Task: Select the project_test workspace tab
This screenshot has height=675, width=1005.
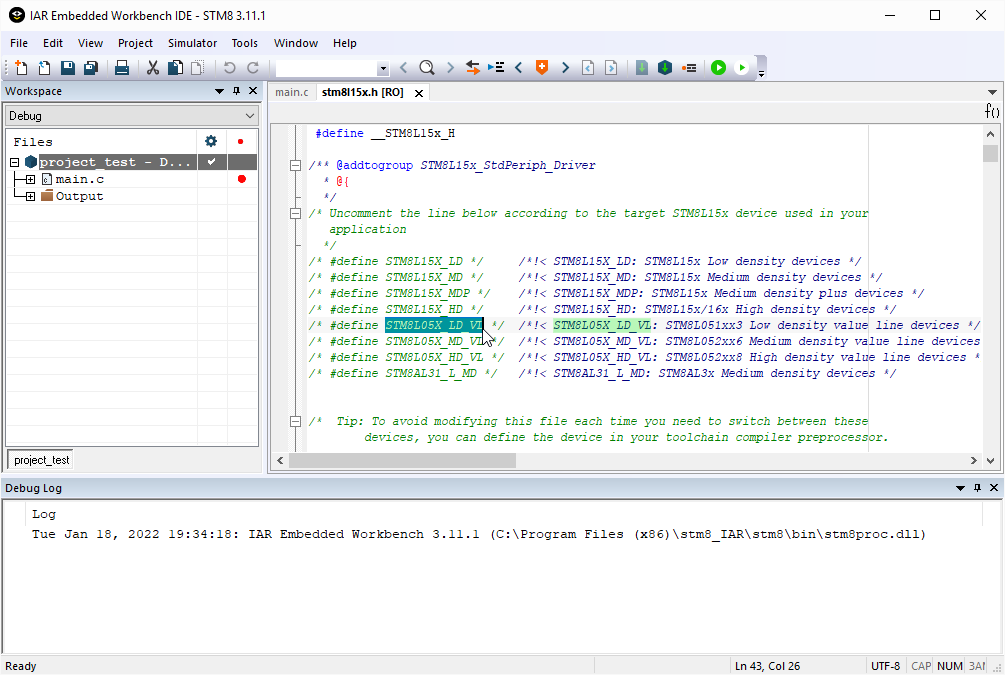Action: (x=42, y=460)
